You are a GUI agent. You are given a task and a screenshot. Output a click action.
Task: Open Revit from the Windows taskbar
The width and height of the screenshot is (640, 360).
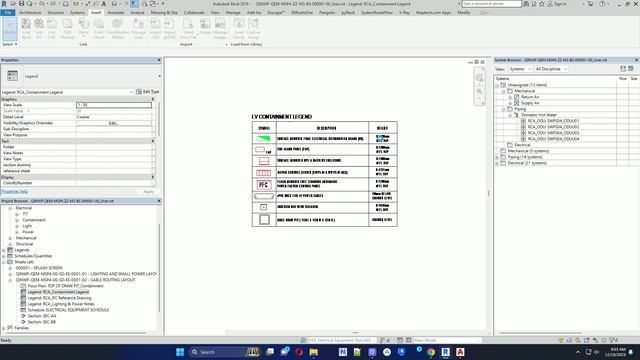point(445,352)
